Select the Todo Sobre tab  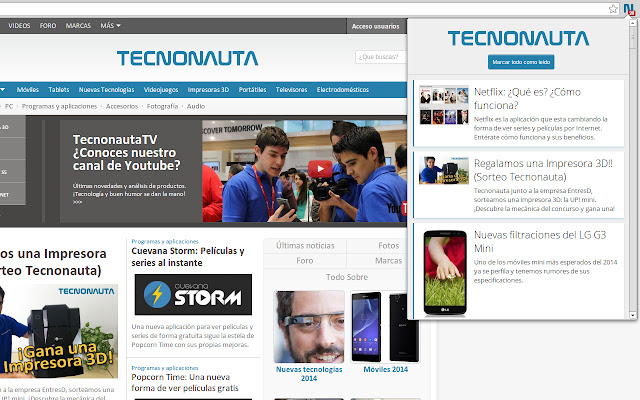click(347, 277)
